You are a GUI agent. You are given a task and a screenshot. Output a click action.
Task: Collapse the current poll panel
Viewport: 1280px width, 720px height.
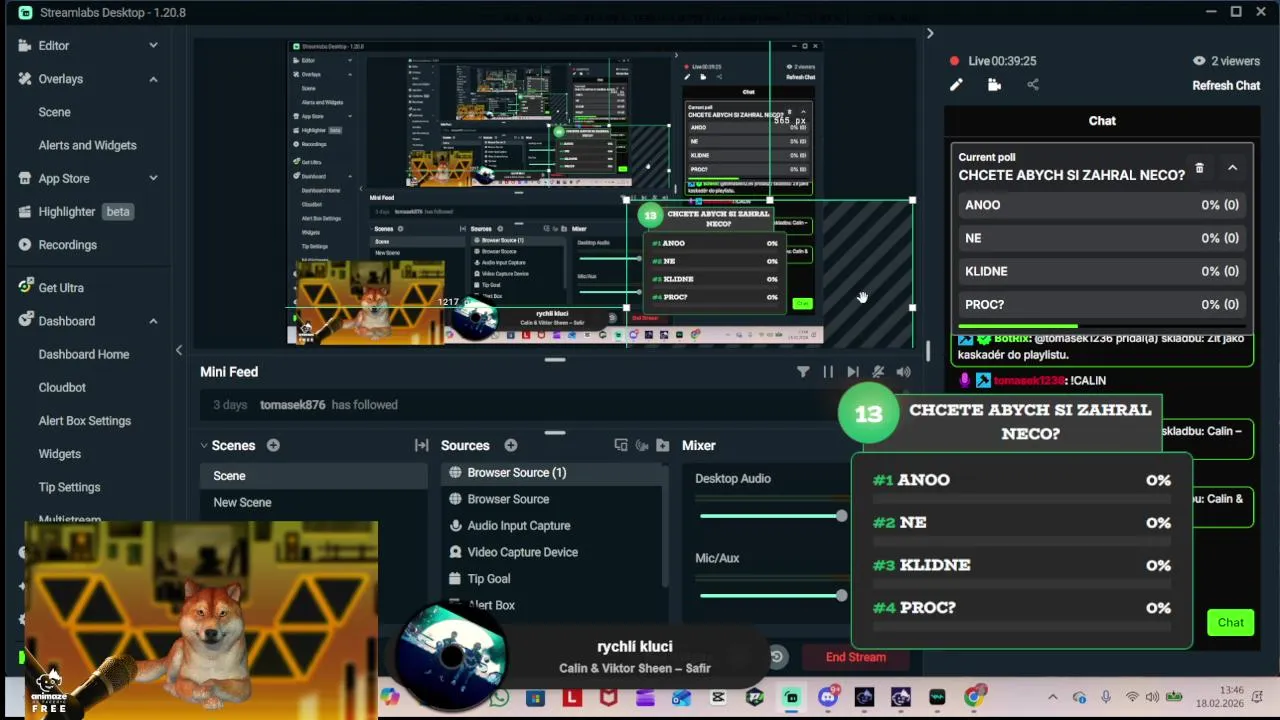[x=1232, y=168]
